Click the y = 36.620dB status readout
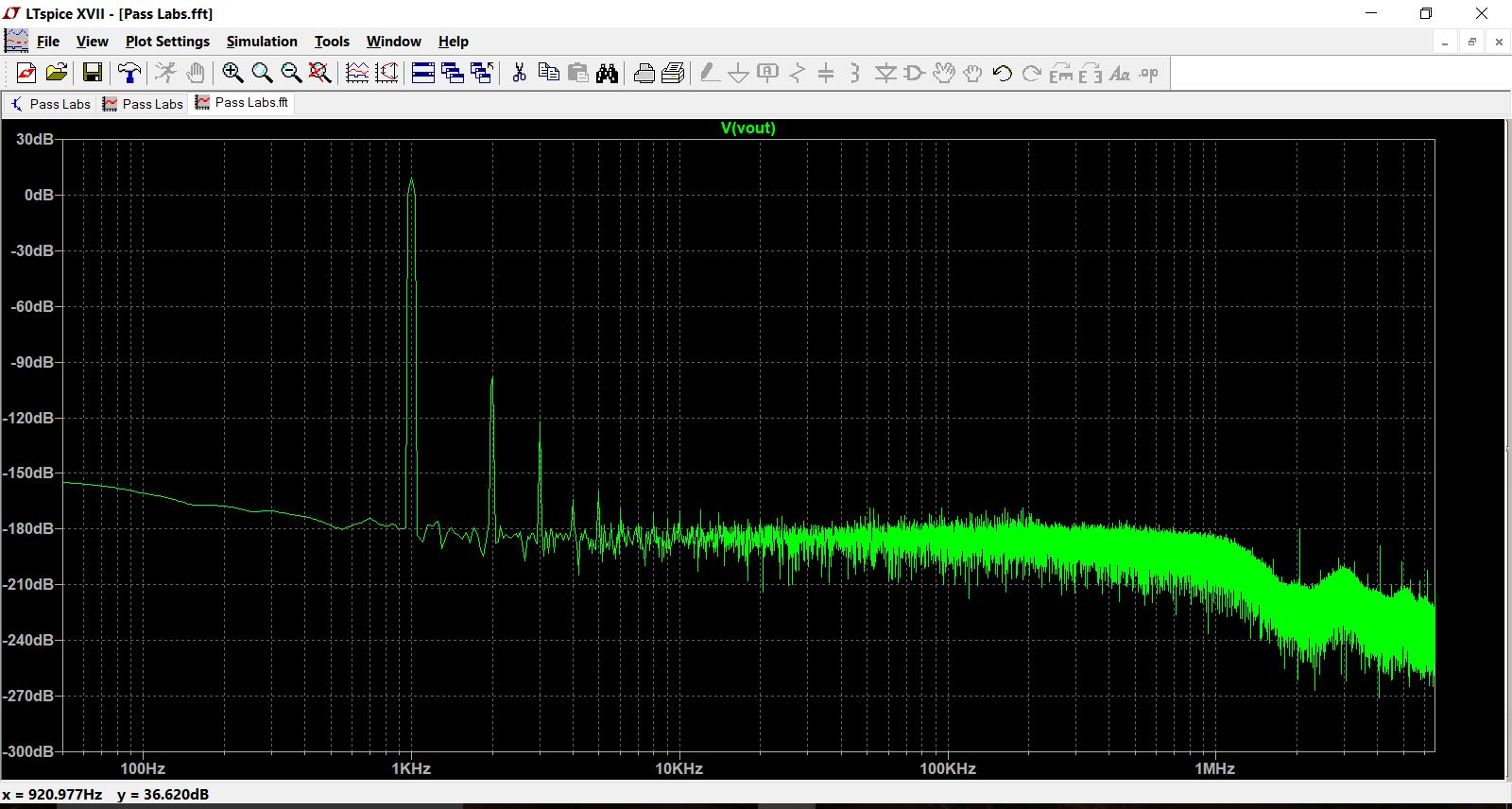This screenshot has height=809, width=1512. [x=163, y=794]
